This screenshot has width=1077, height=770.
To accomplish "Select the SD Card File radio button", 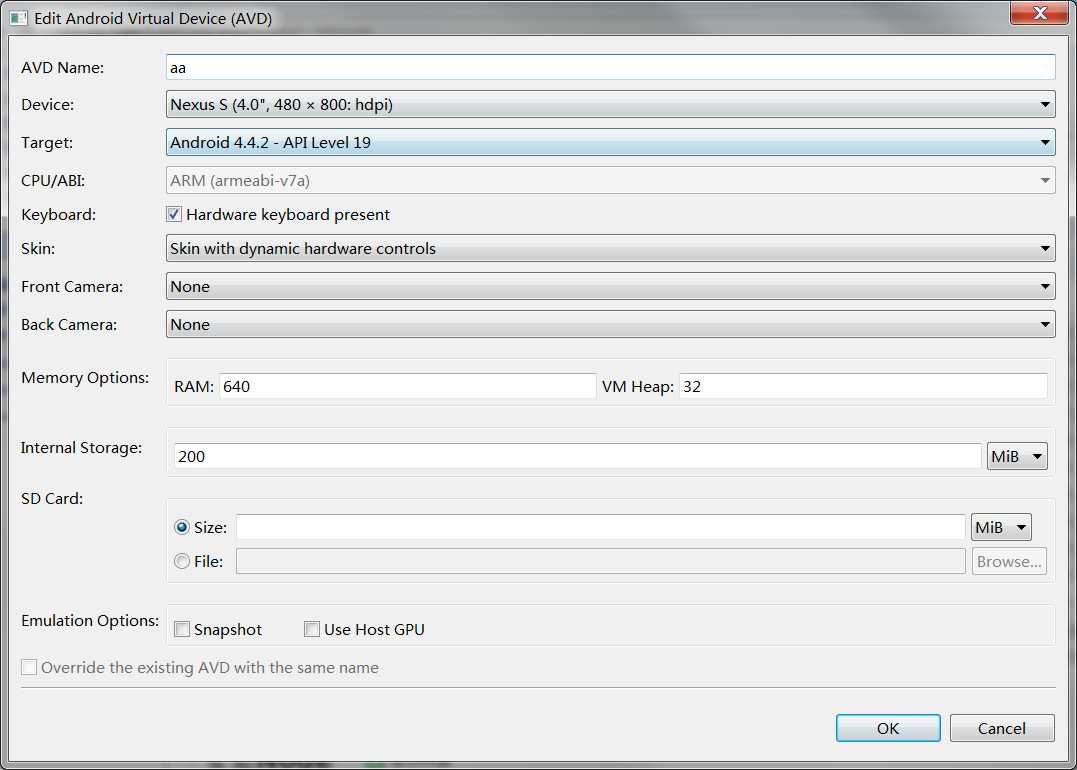I will (182, 561).
